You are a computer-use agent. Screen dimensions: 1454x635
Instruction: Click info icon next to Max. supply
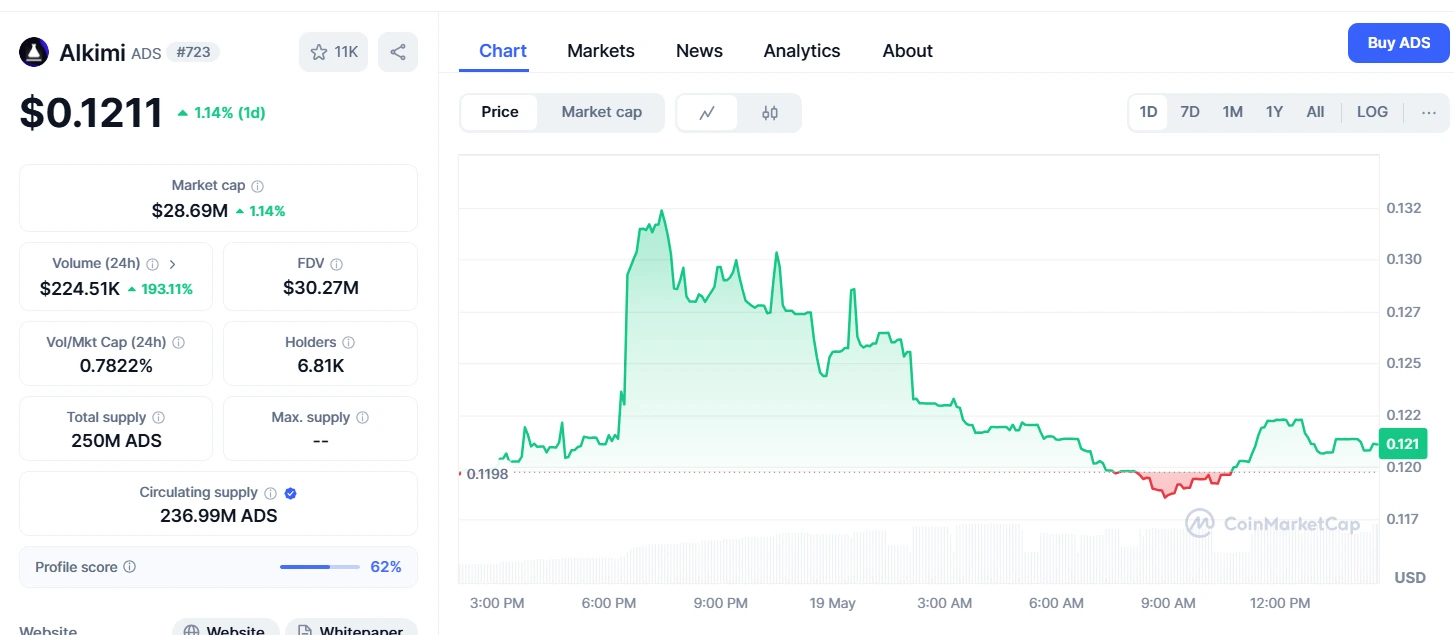click(x=362, y=417)
